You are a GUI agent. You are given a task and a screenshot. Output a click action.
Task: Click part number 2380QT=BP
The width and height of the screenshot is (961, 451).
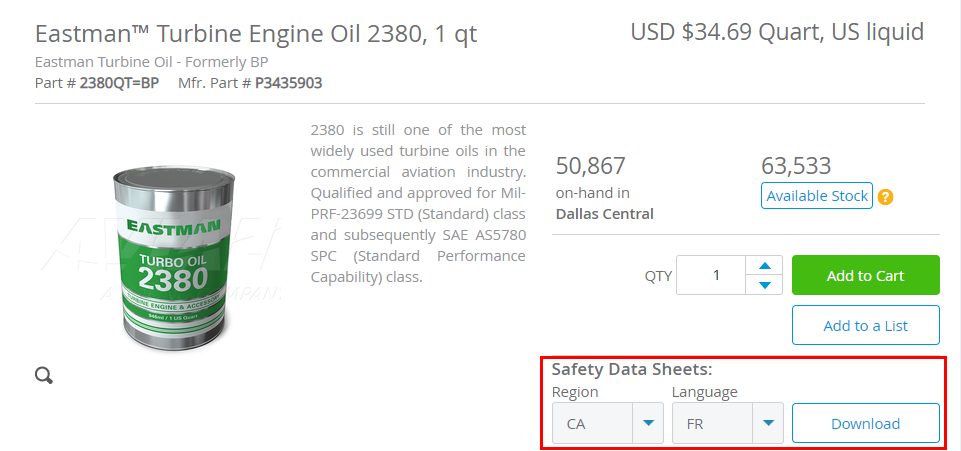coord(119,83)
